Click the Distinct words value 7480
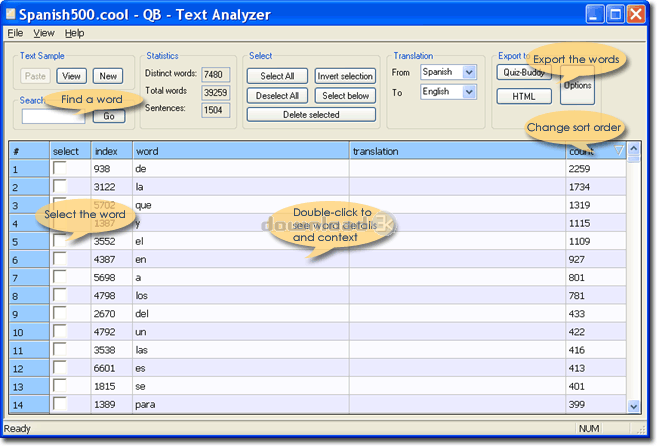This screenshot has height=446, width=658. point(215,75)
